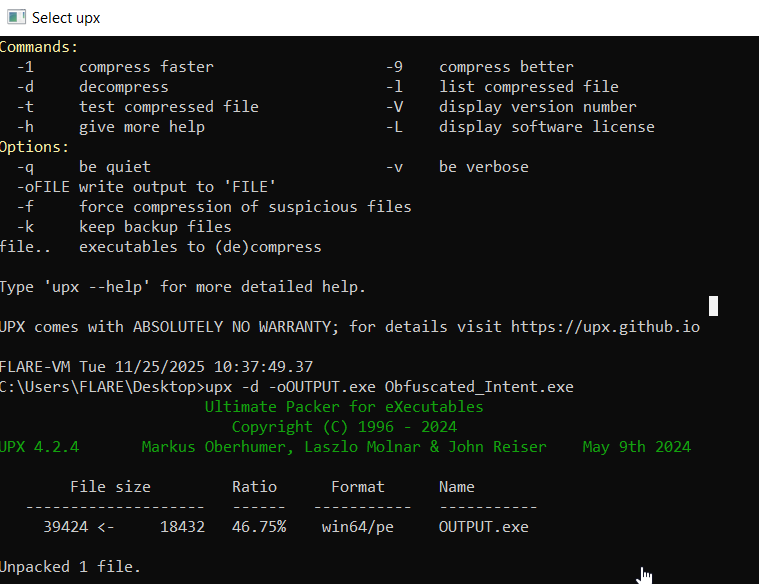Click the 'May 9th 2024' release date
The height and width of the screenshot is (584, 759).
click(636, 447)
